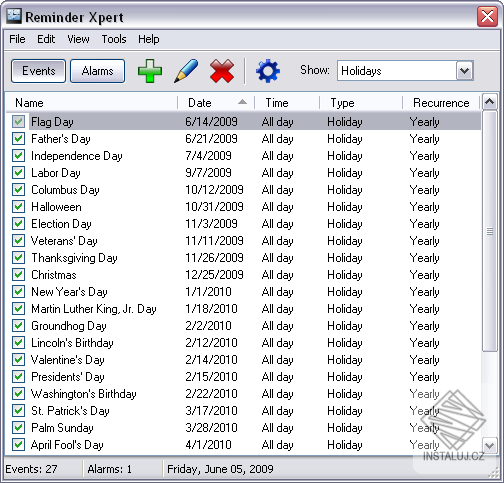Sort by the Name column header
Screen dimensions: 504x483
coord(92,103)
